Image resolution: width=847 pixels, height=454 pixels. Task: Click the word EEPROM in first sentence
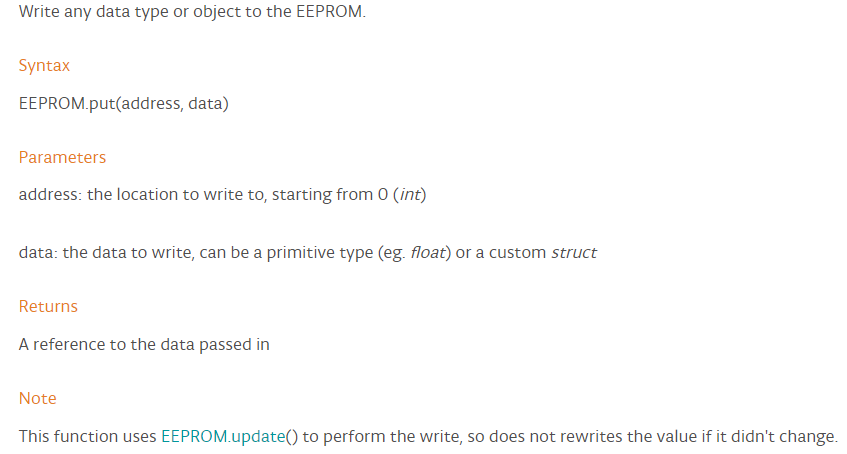pos(329,11)
